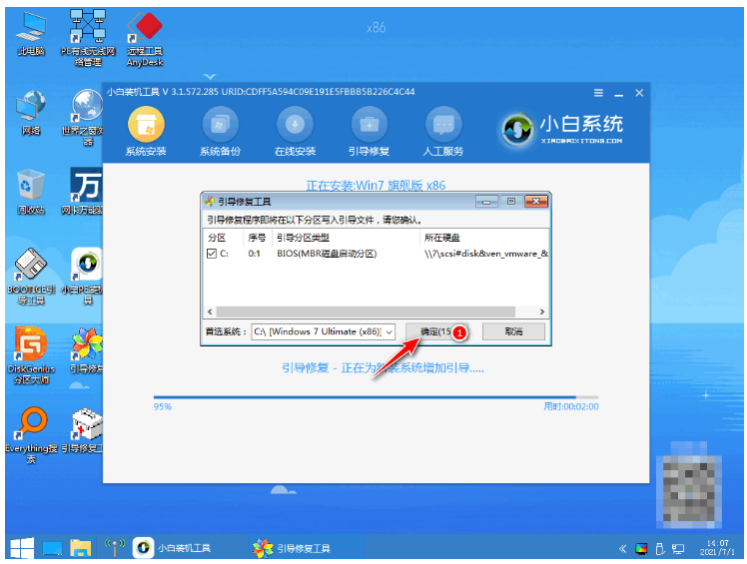This screenshot has width=747, height=564.
Task: Open the hamburger menu in 小白 title bar
Action: pos(599,93)
